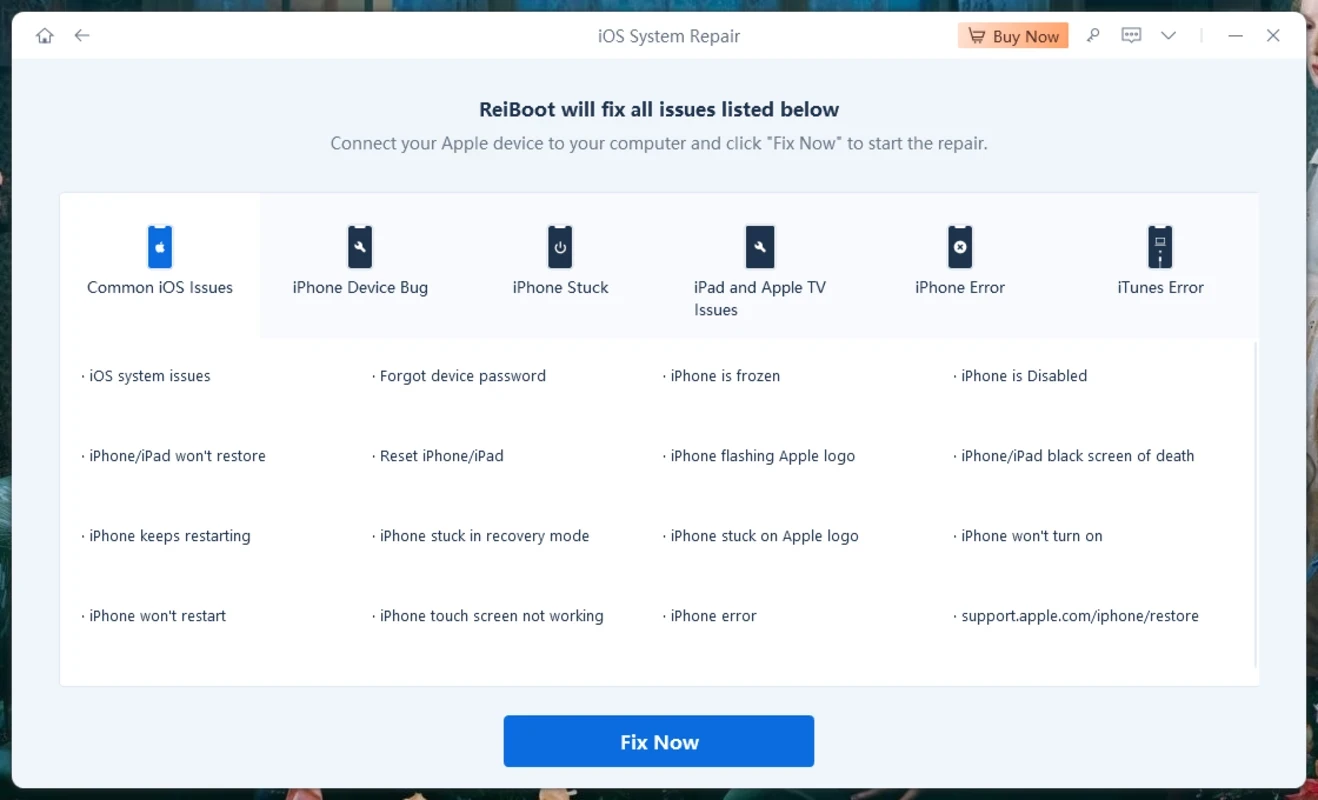Screen dimensions: 1318x800
Task: Click the support.apple.com/iphone/restore entry
Action: [1079, 616]
